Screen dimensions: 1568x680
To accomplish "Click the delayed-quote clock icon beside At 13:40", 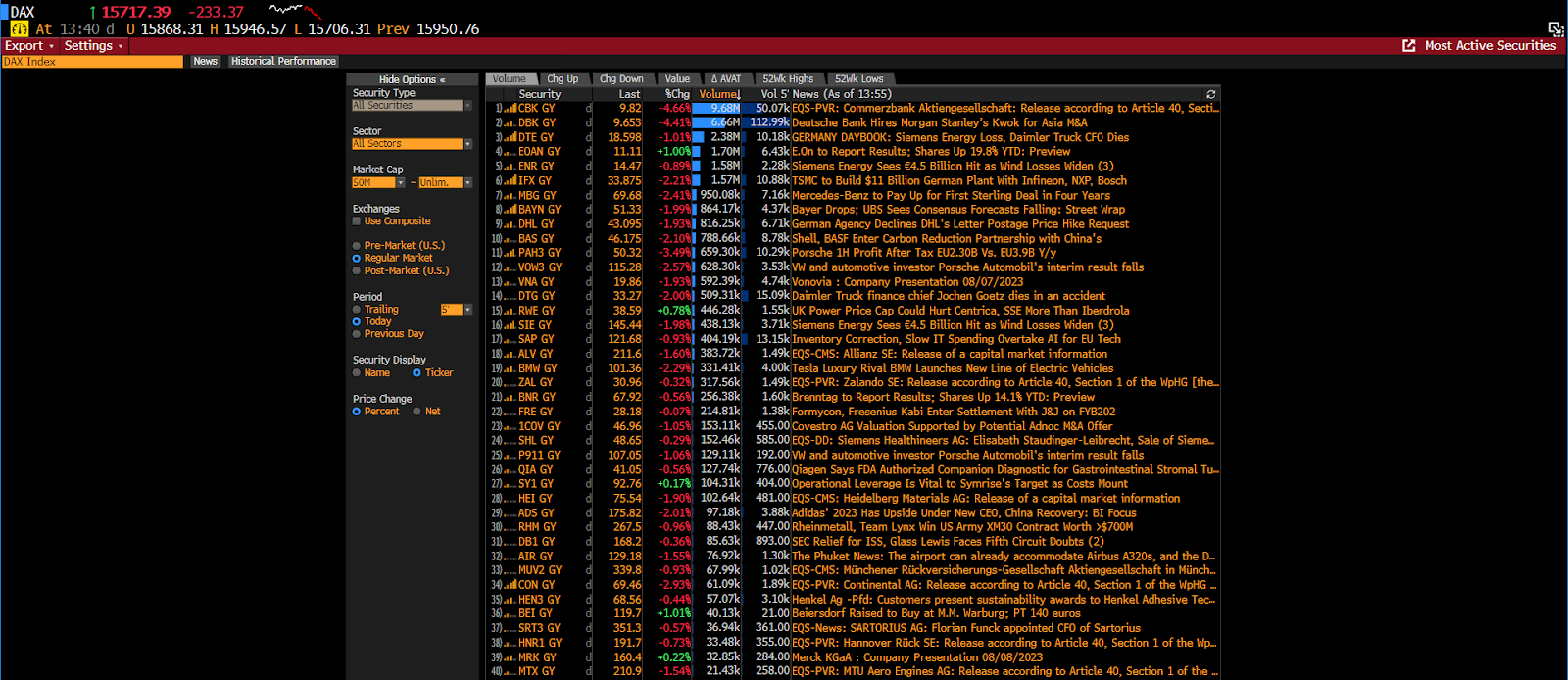I will coord(19,29).
